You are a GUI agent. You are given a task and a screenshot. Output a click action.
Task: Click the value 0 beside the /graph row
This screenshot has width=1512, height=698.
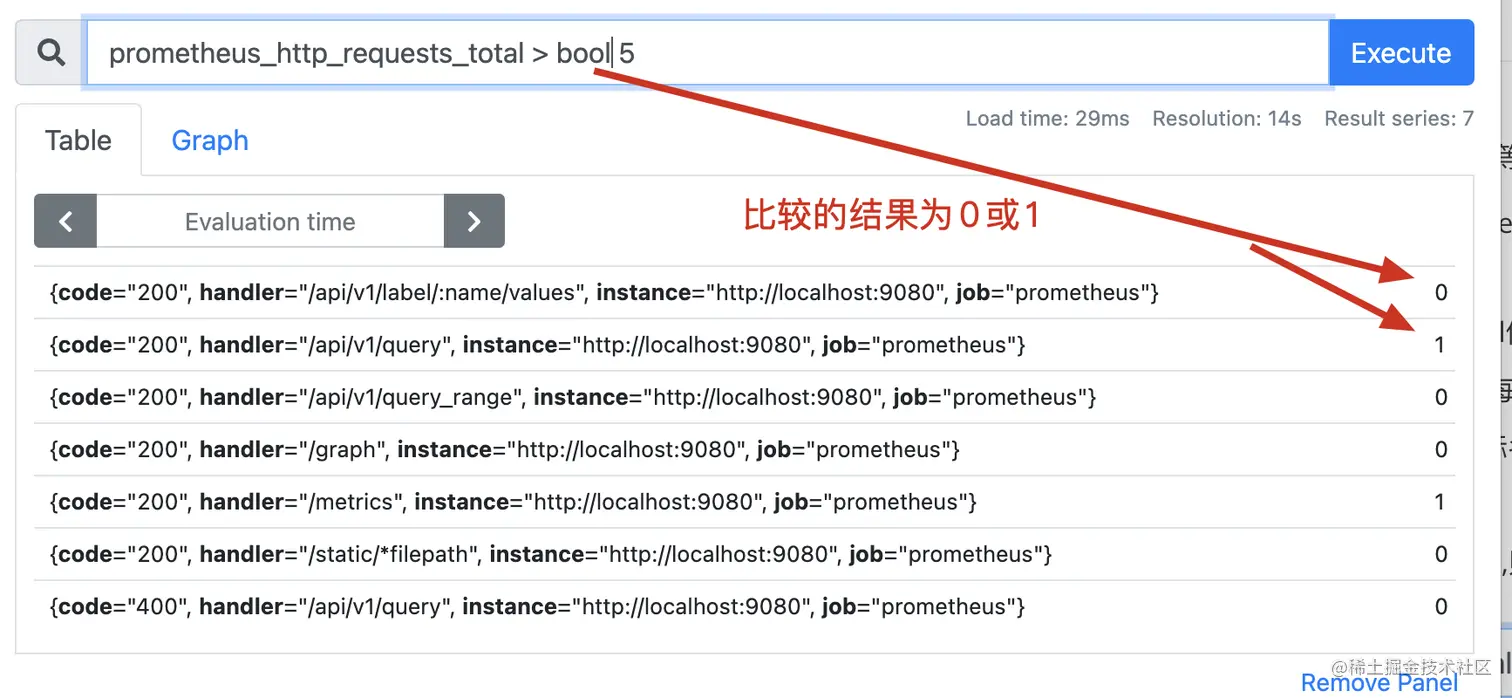click(x=1440, y=449)
